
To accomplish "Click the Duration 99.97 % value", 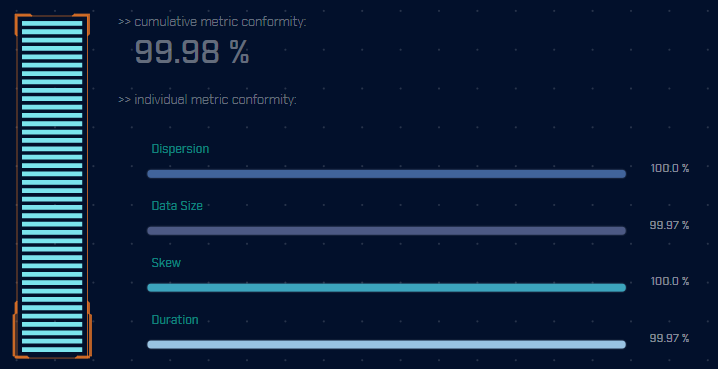I will click(x=669, y=338).
